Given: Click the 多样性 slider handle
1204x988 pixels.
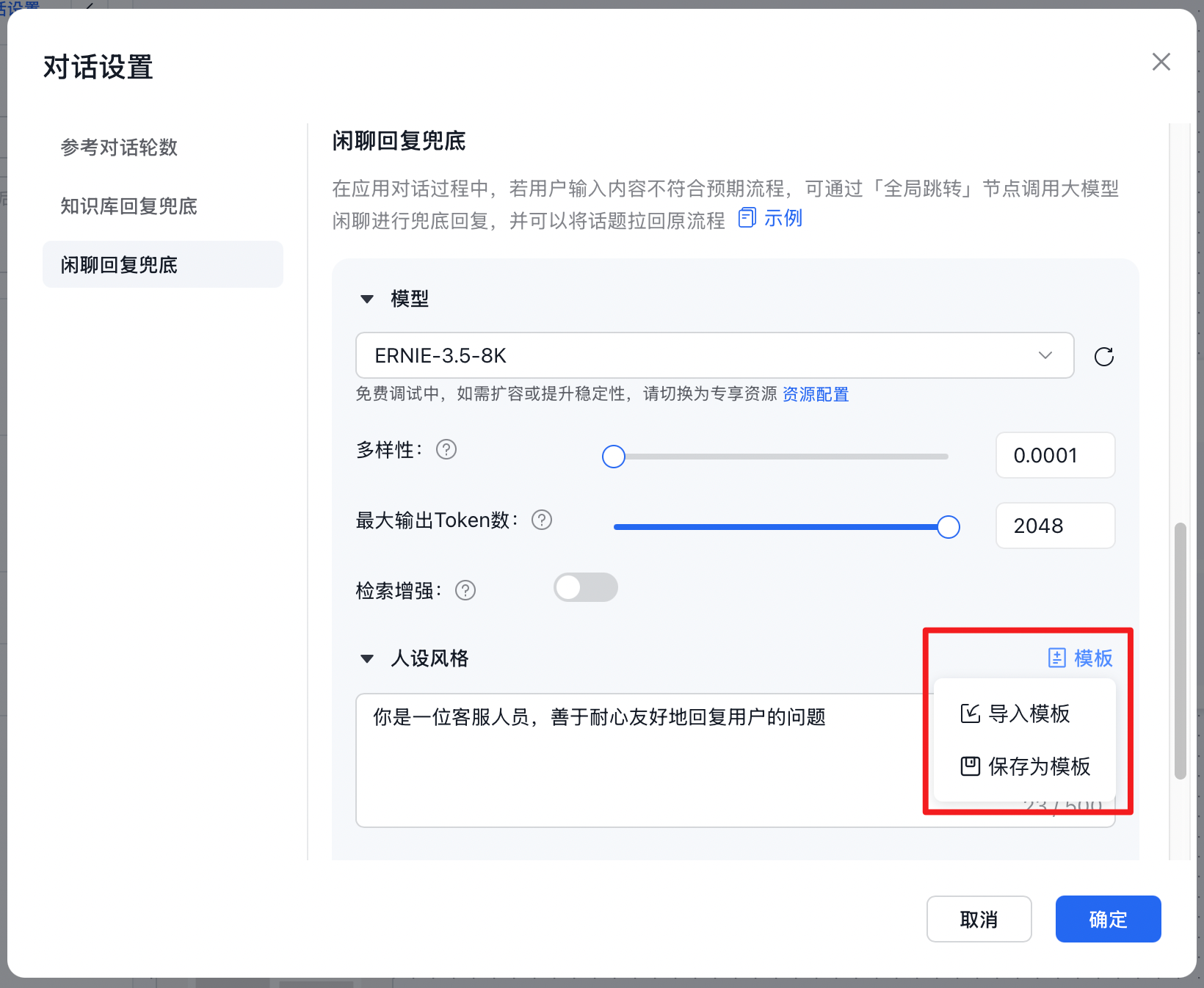Looking at the screenshot, I should point(614,457).
